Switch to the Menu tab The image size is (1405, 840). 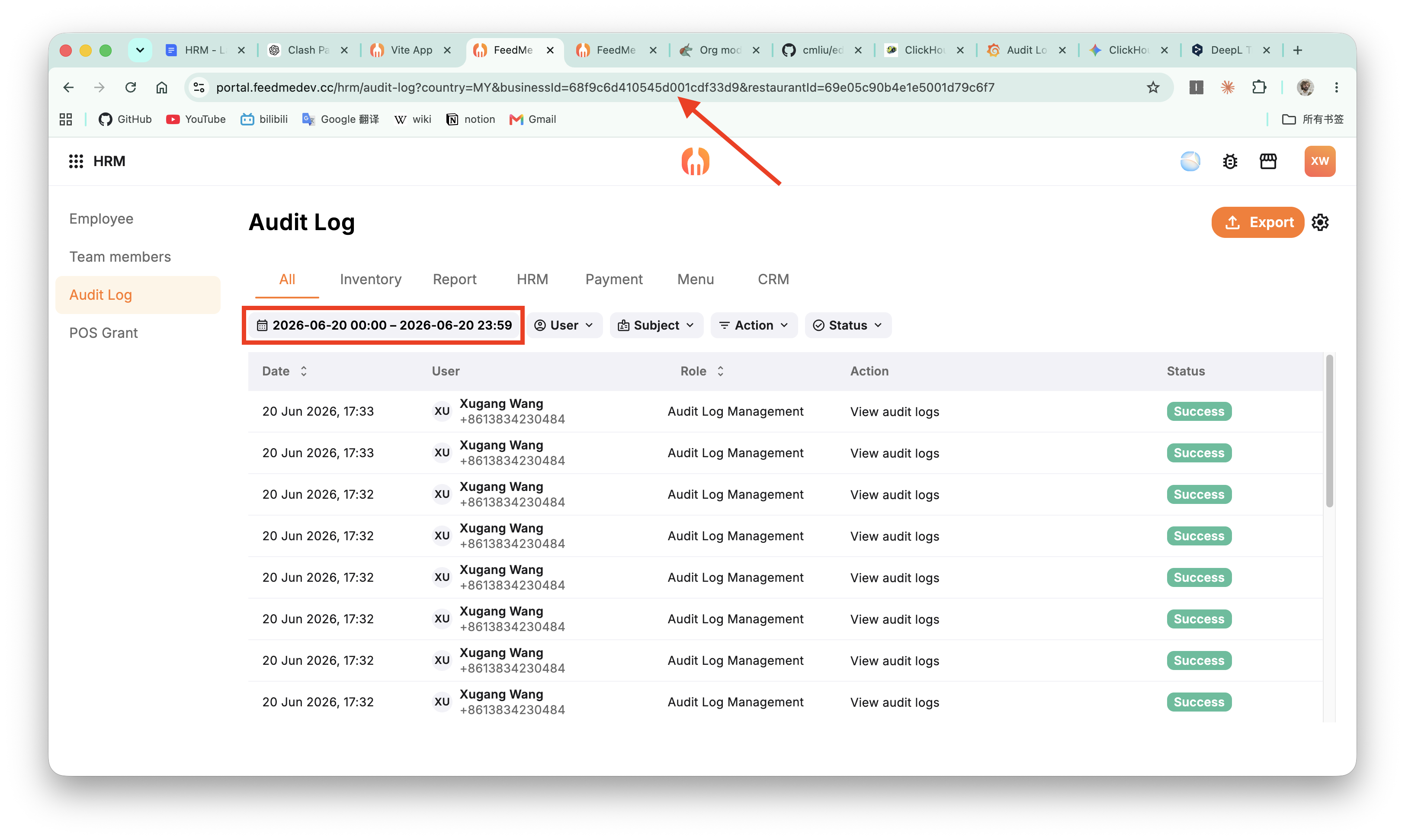pos(695,279)
